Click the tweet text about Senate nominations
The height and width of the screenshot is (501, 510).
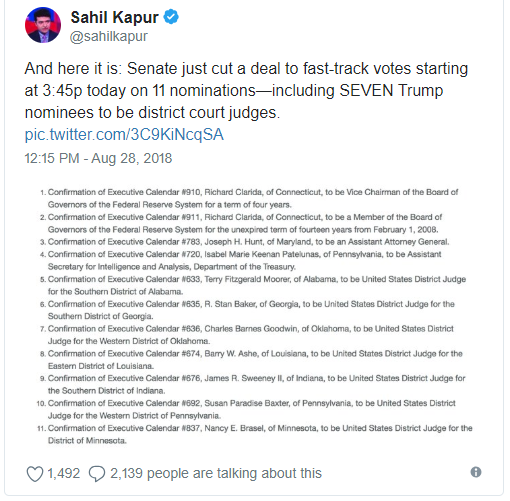pos(246,90)
